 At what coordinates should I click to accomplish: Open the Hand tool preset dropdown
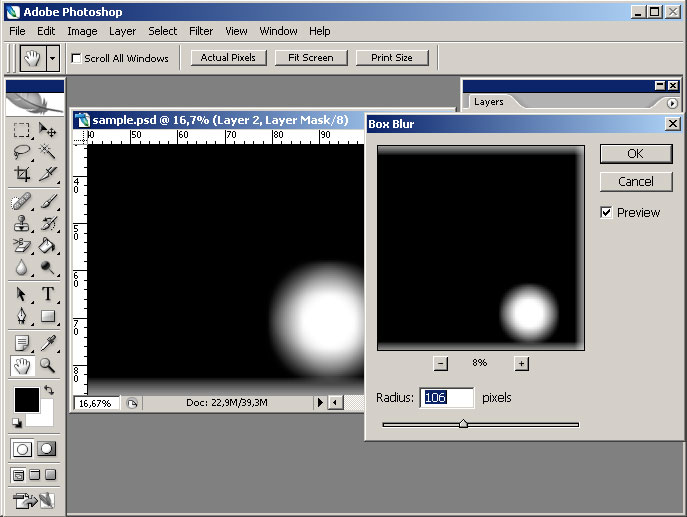pos(52,58)
